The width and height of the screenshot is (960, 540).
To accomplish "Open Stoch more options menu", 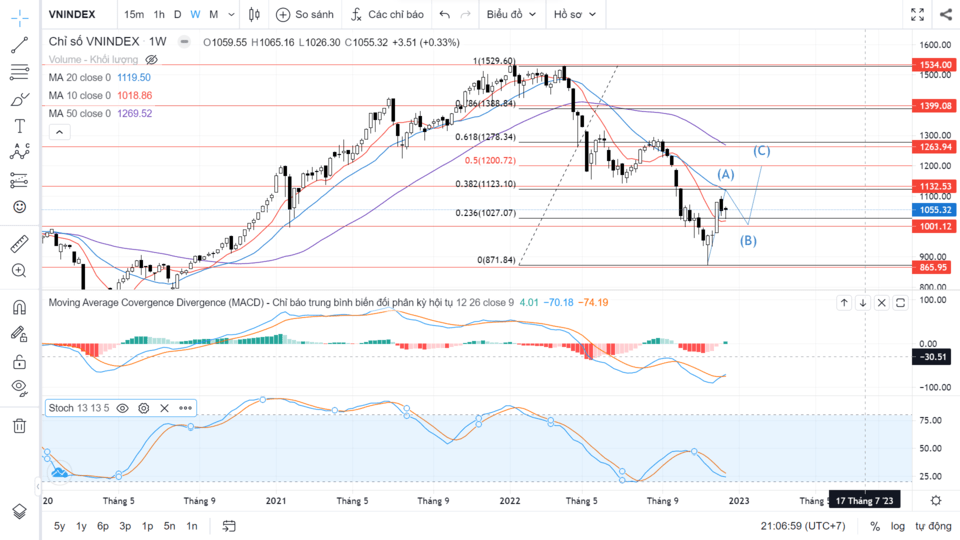I will pyautogui.click(x=186, y=408).
